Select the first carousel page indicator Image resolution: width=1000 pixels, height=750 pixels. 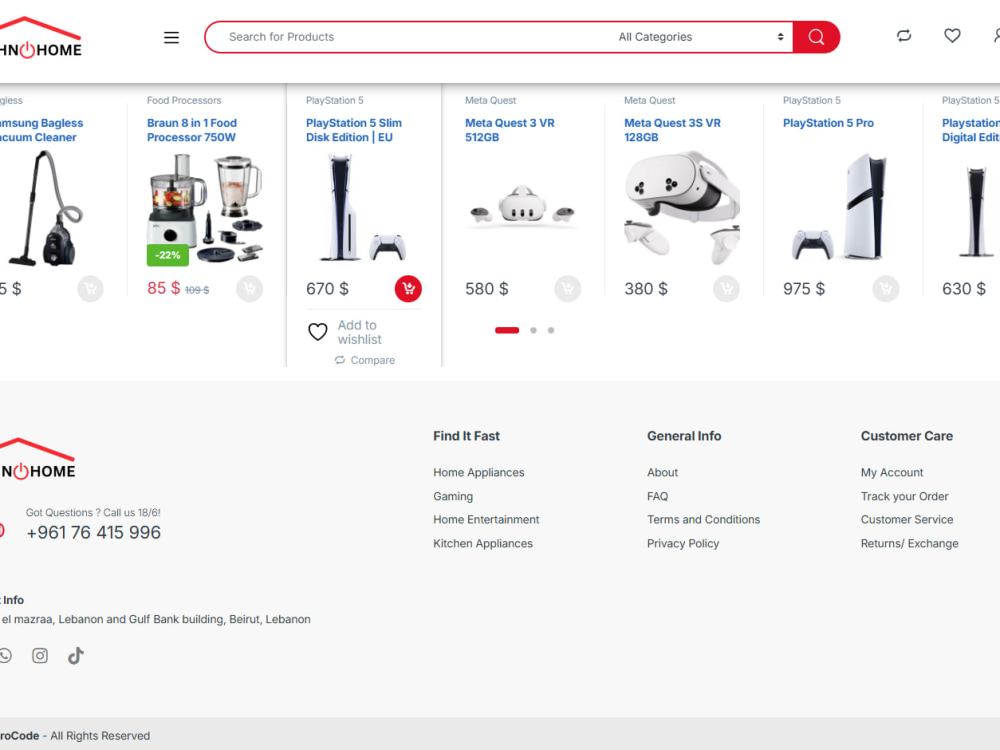[x=507, y=330]
